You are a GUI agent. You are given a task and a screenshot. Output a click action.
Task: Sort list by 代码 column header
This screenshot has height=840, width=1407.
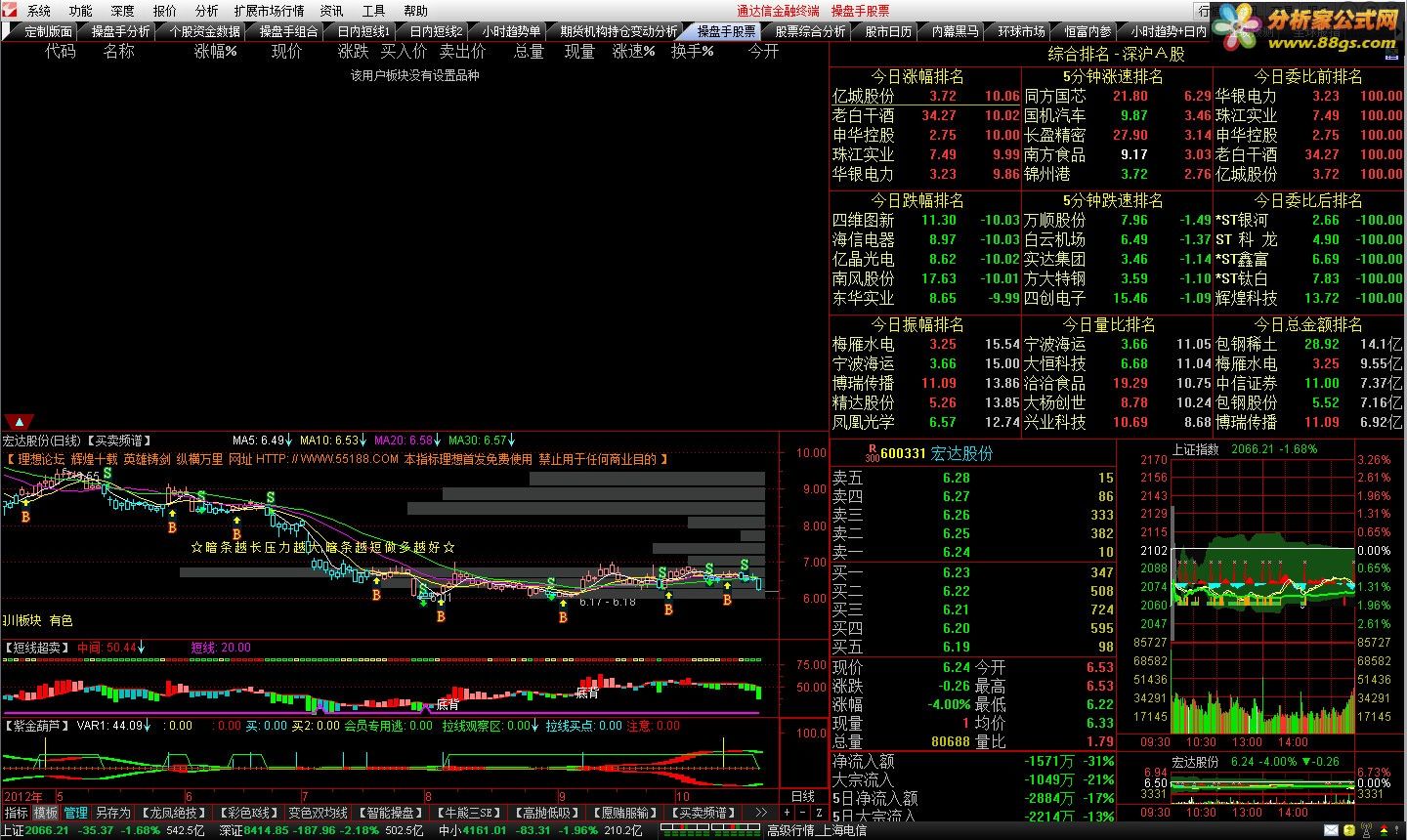[61, 51]
